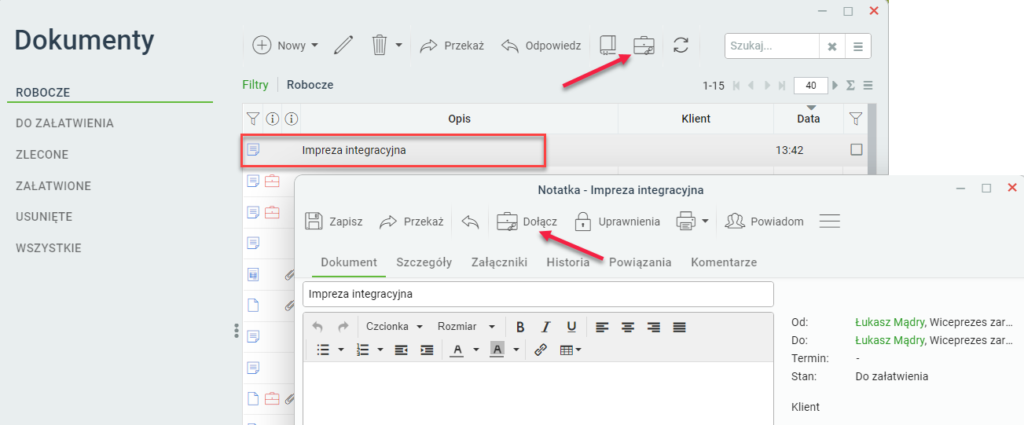This screenshot has width=1024, height=425.
Task: Click the Odpowiedz button
Action: tap(541, 46)
